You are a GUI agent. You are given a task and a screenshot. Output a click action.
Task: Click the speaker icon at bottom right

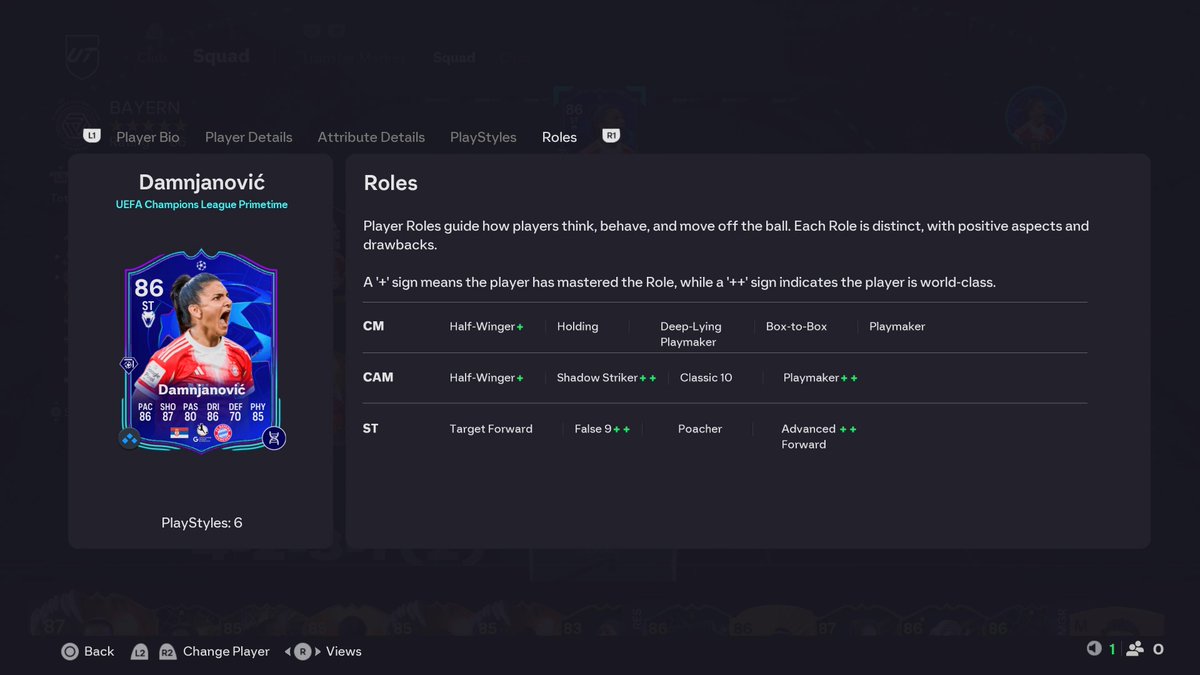point(1094,649)
